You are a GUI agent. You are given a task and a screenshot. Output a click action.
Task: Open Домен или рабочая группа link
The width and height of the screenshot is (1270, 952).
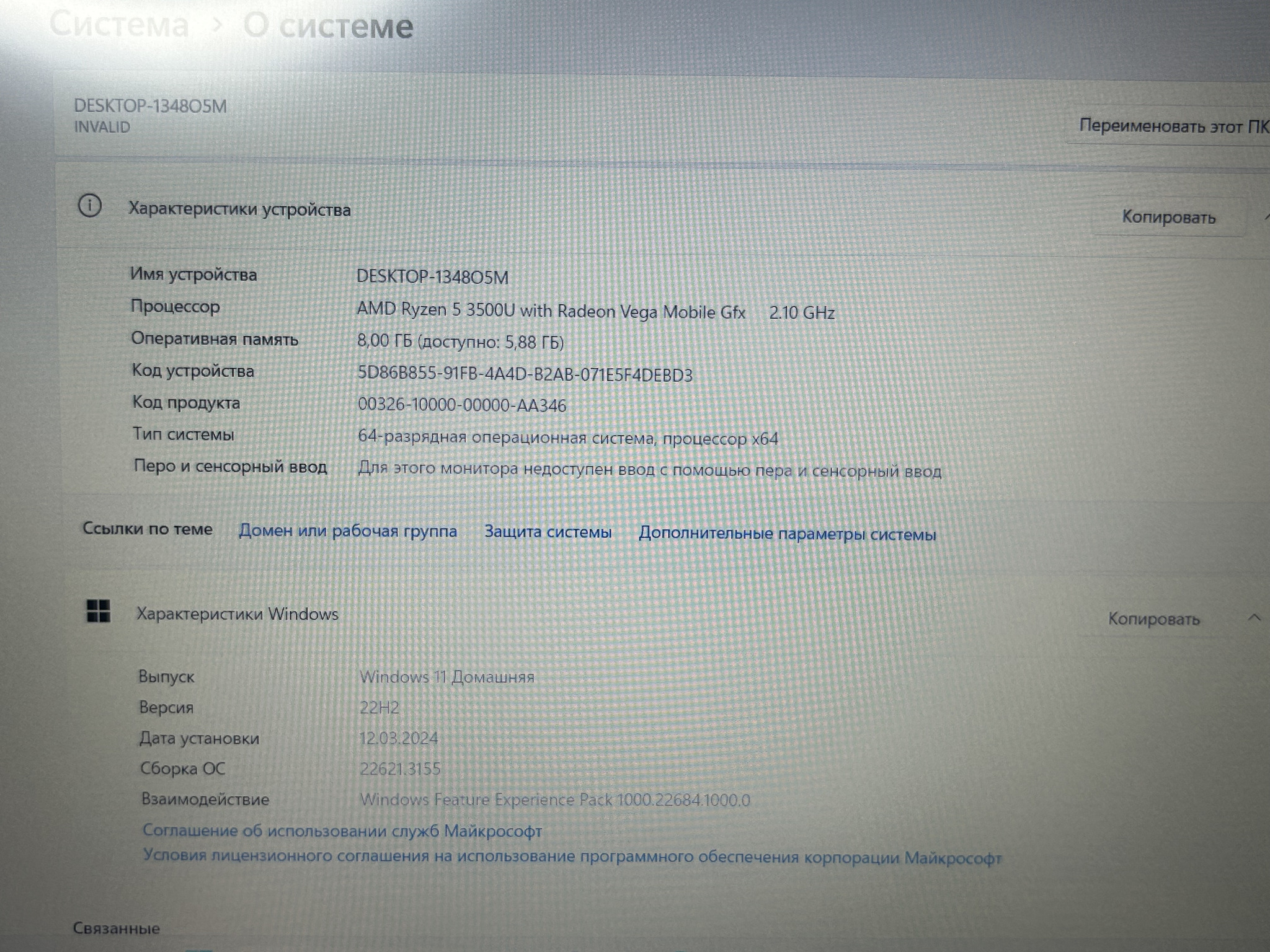click(x=348, y=531)
